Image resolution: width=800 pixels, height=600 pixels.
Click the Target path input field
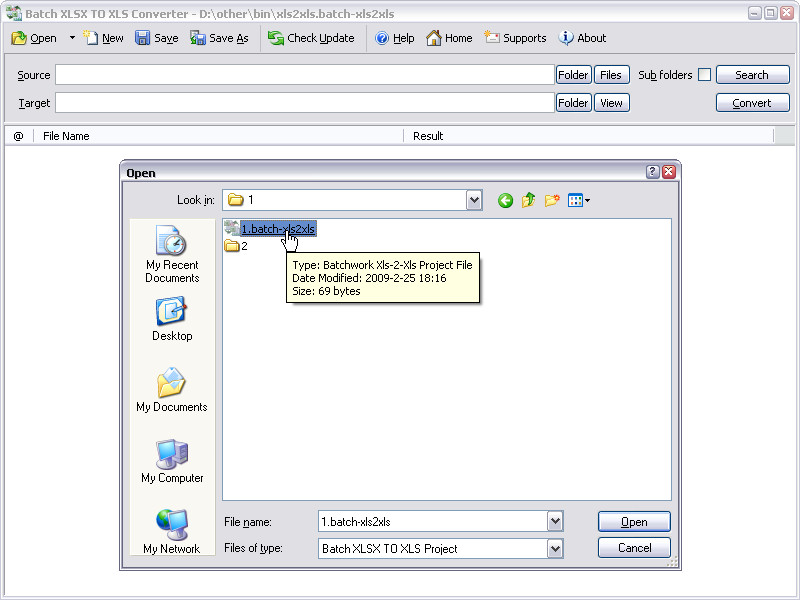tap(305, 103)
